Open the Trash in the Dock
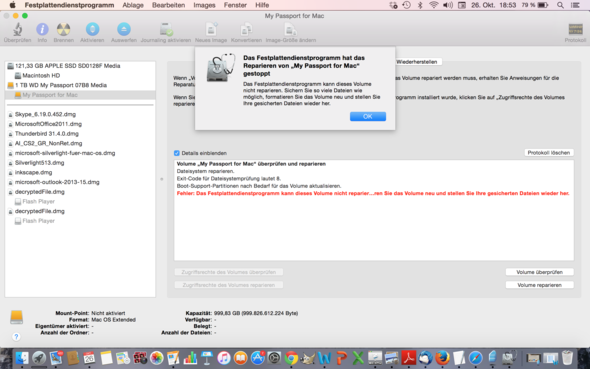 tap(567, 358)
